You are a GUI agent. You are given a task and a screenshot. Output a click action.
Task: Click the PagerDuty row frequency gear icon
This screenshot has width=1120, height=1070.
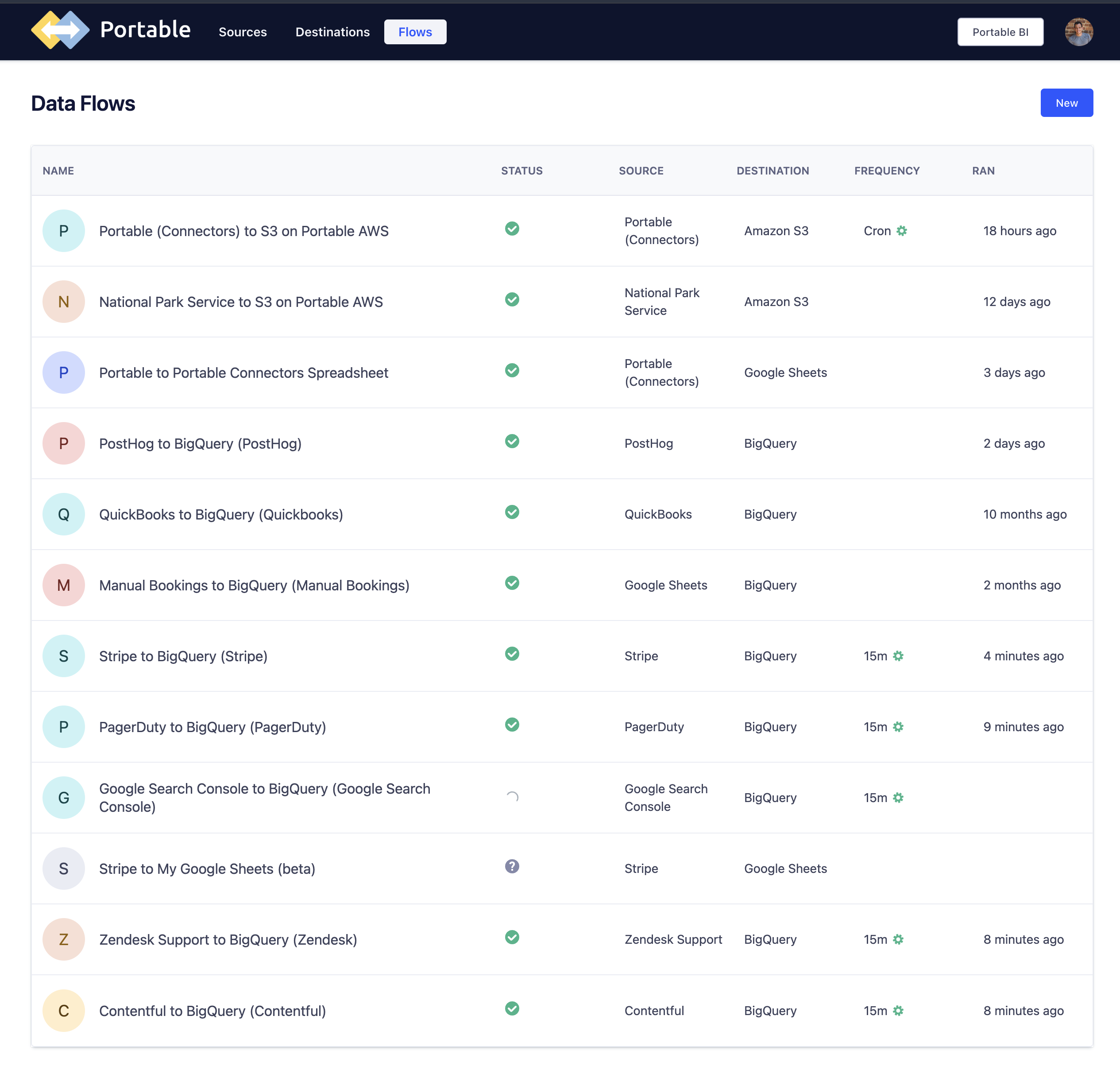(898, 727)
